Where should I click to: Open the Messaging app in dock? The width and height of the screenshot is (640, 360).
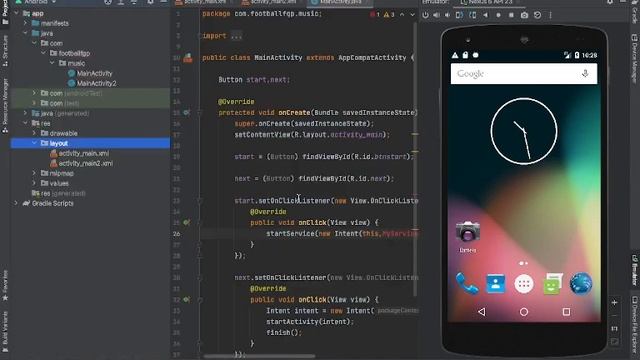coord(553,283)
